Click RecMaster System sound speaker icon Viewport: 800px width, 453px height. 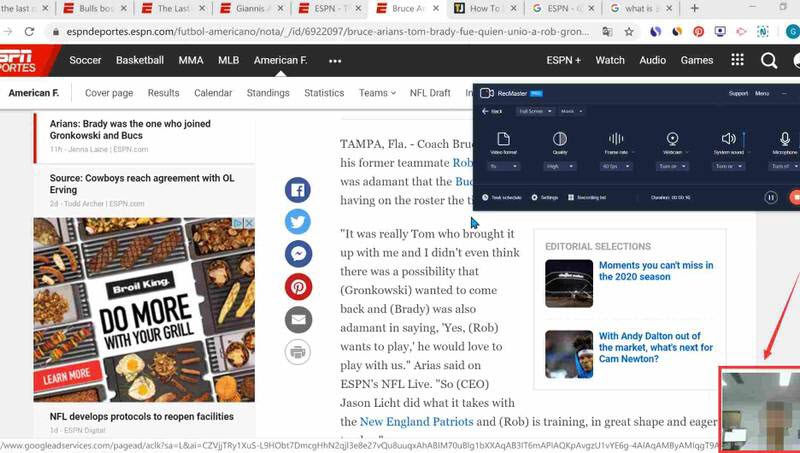[728, 138]
